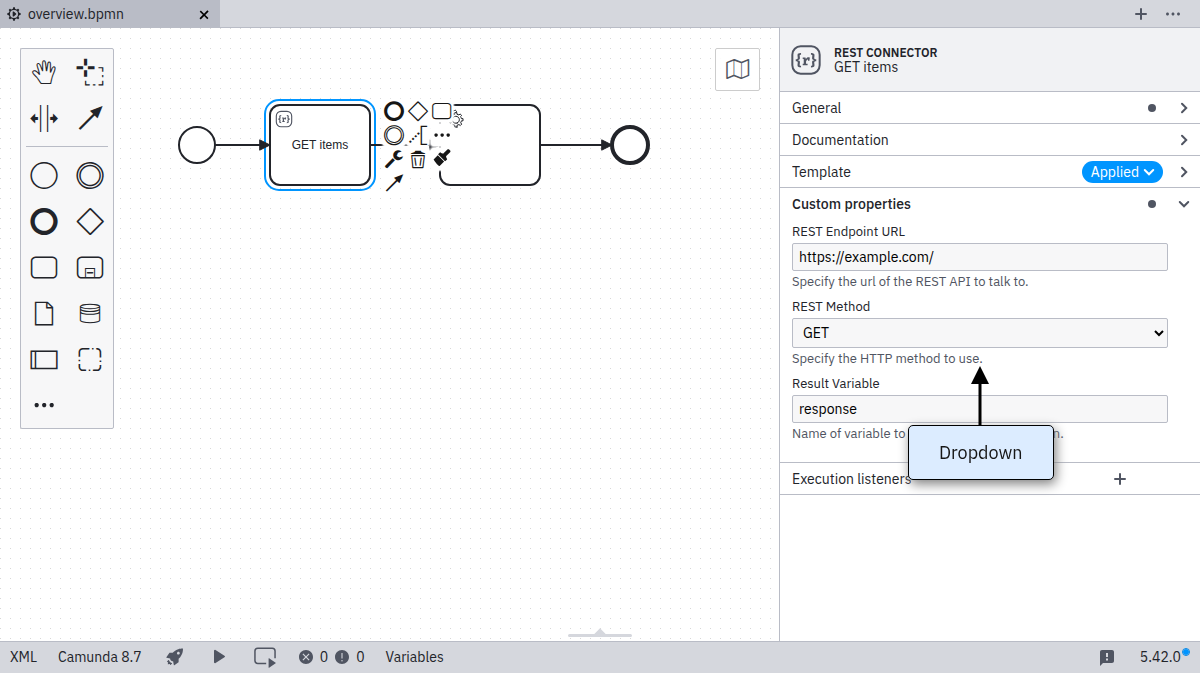Expand the General section
This screenshot has width=1200, height=673.
[x=988, y=108]
